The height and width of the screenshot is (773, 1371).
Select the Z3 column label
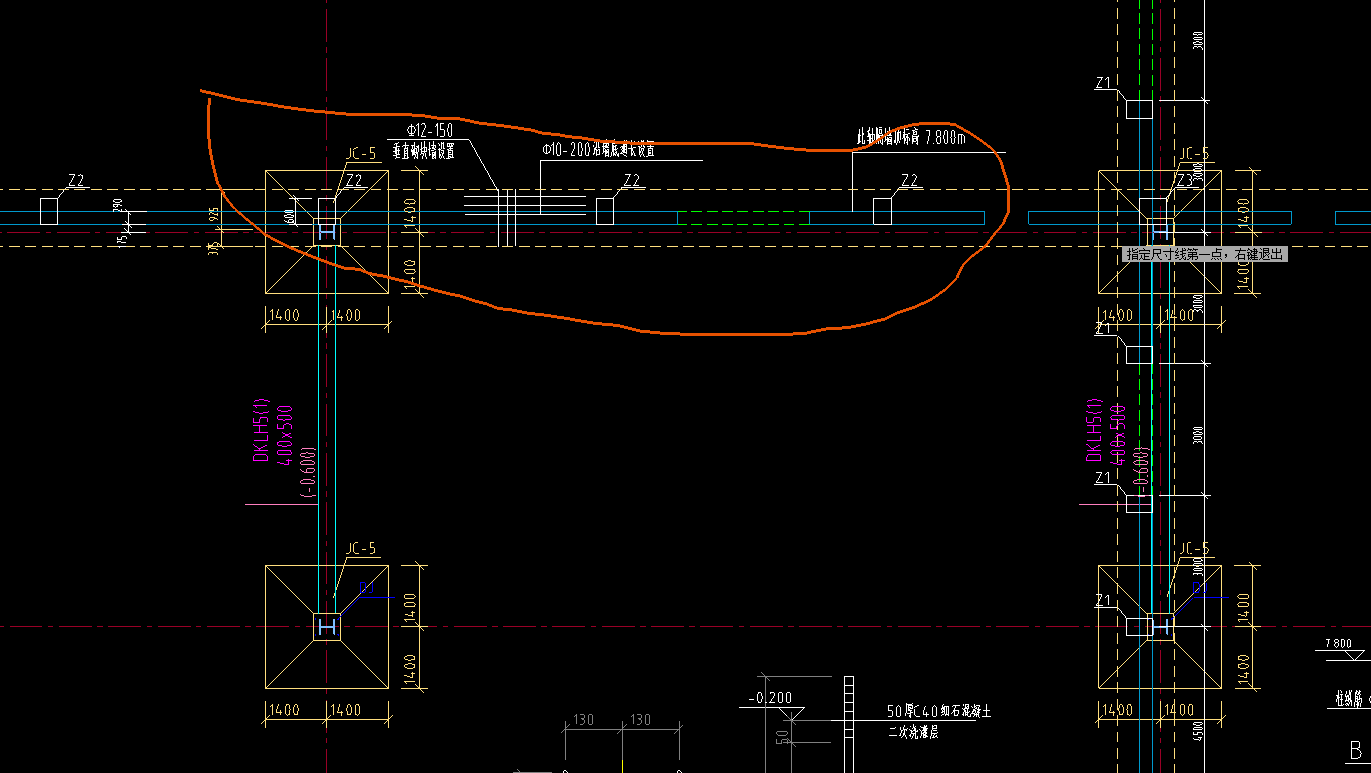pyautogui.click(x=1185, y=180)
